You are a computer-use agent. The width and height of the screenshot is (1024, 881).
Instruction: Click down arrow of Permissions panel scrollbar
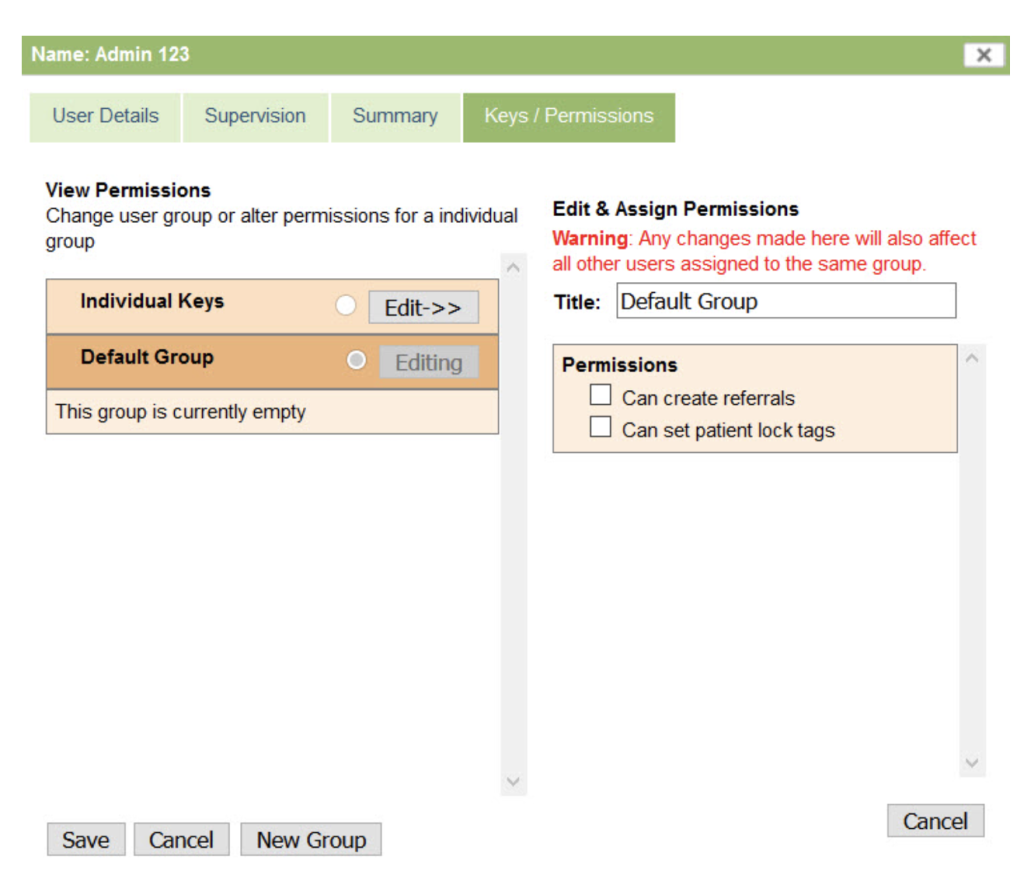(971, 762)
